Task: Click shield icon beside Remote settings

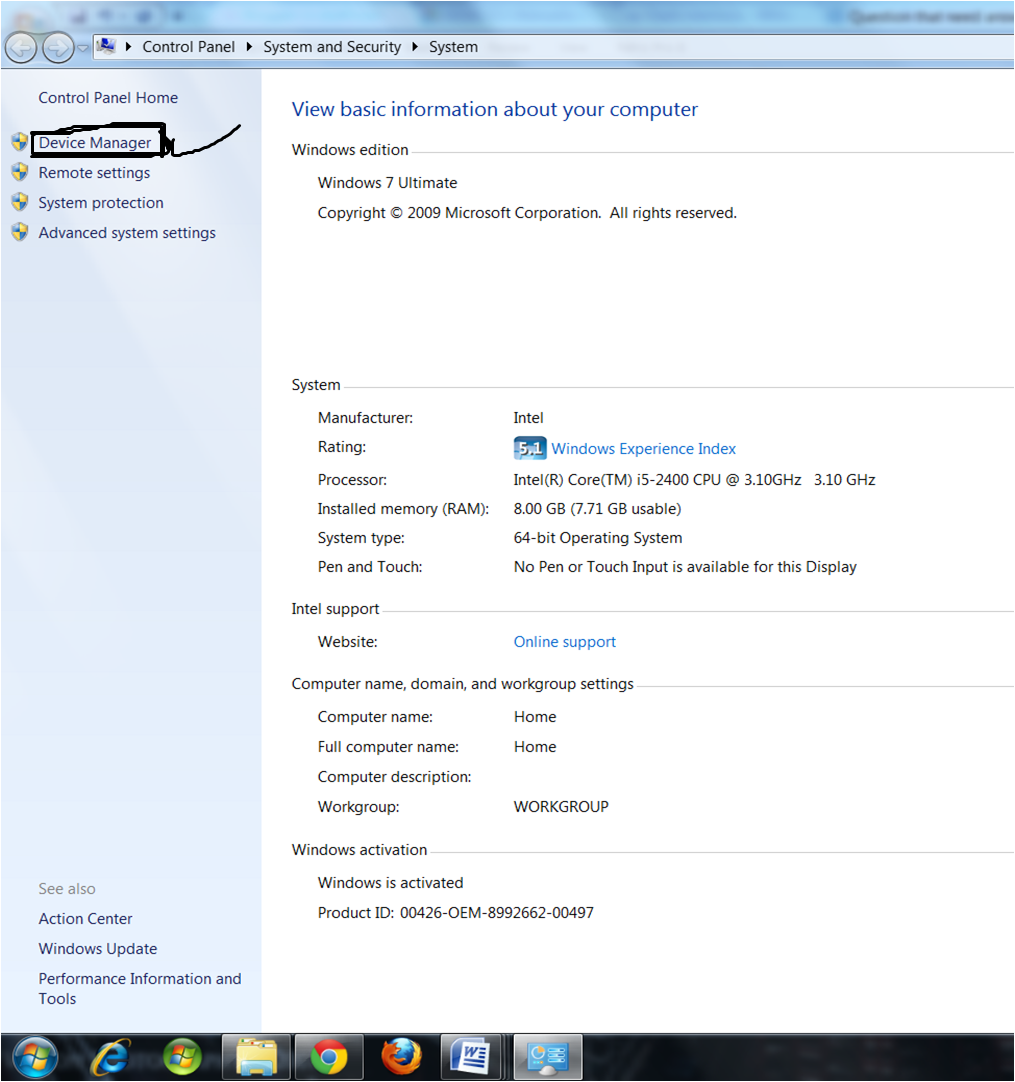Action: (x=20, y=172)
